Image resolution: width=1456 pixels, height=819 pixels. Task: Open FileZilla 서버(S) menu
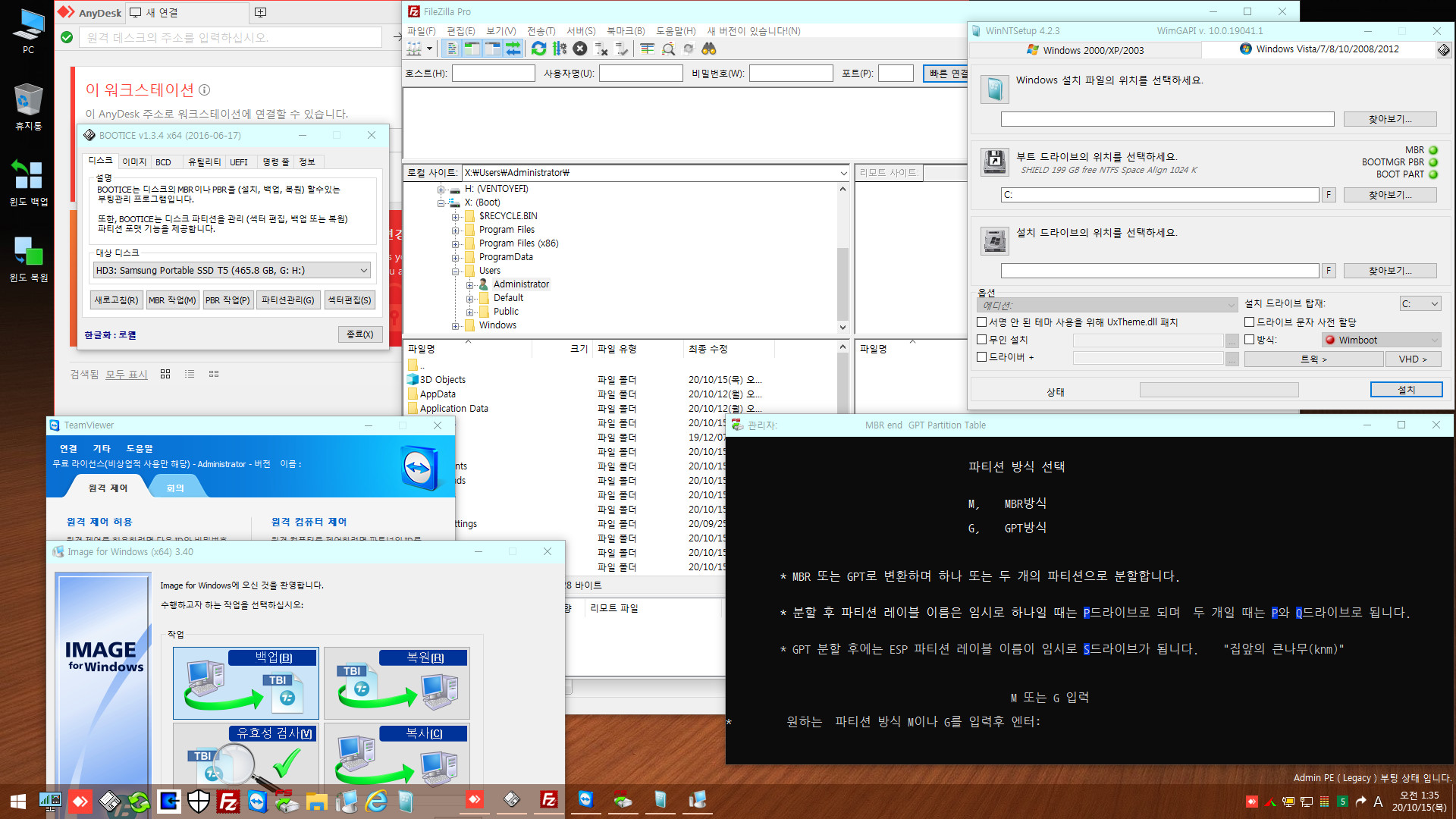tap(581, 31)
